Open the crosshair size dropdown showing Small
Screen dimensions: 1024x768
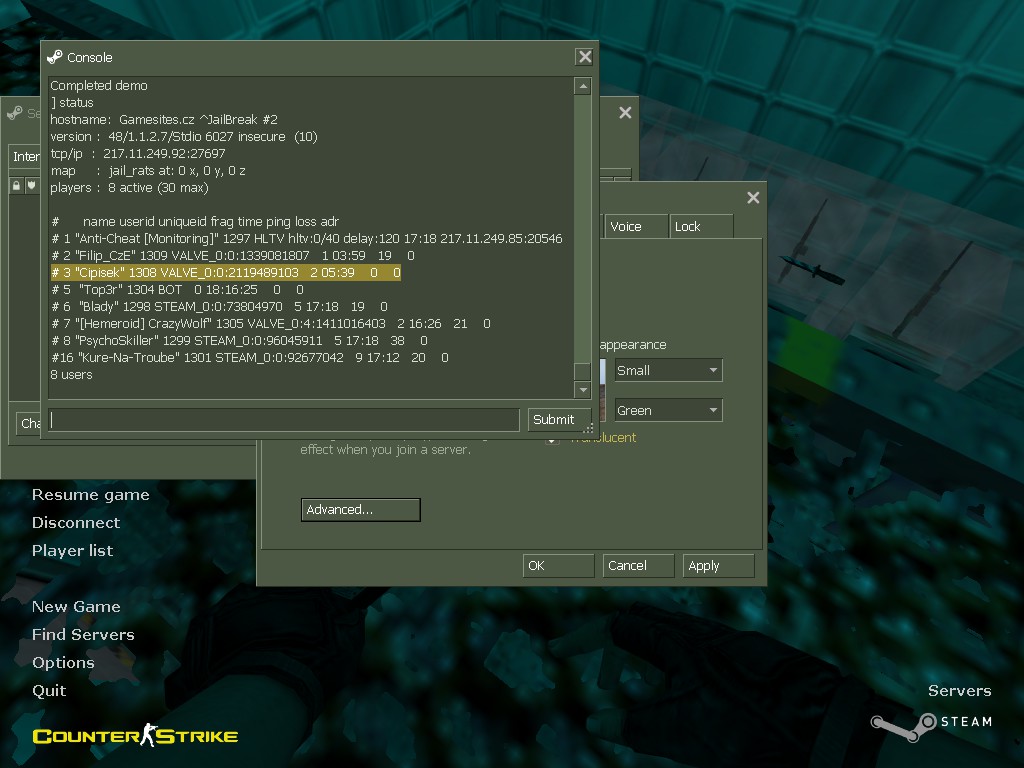668,370
